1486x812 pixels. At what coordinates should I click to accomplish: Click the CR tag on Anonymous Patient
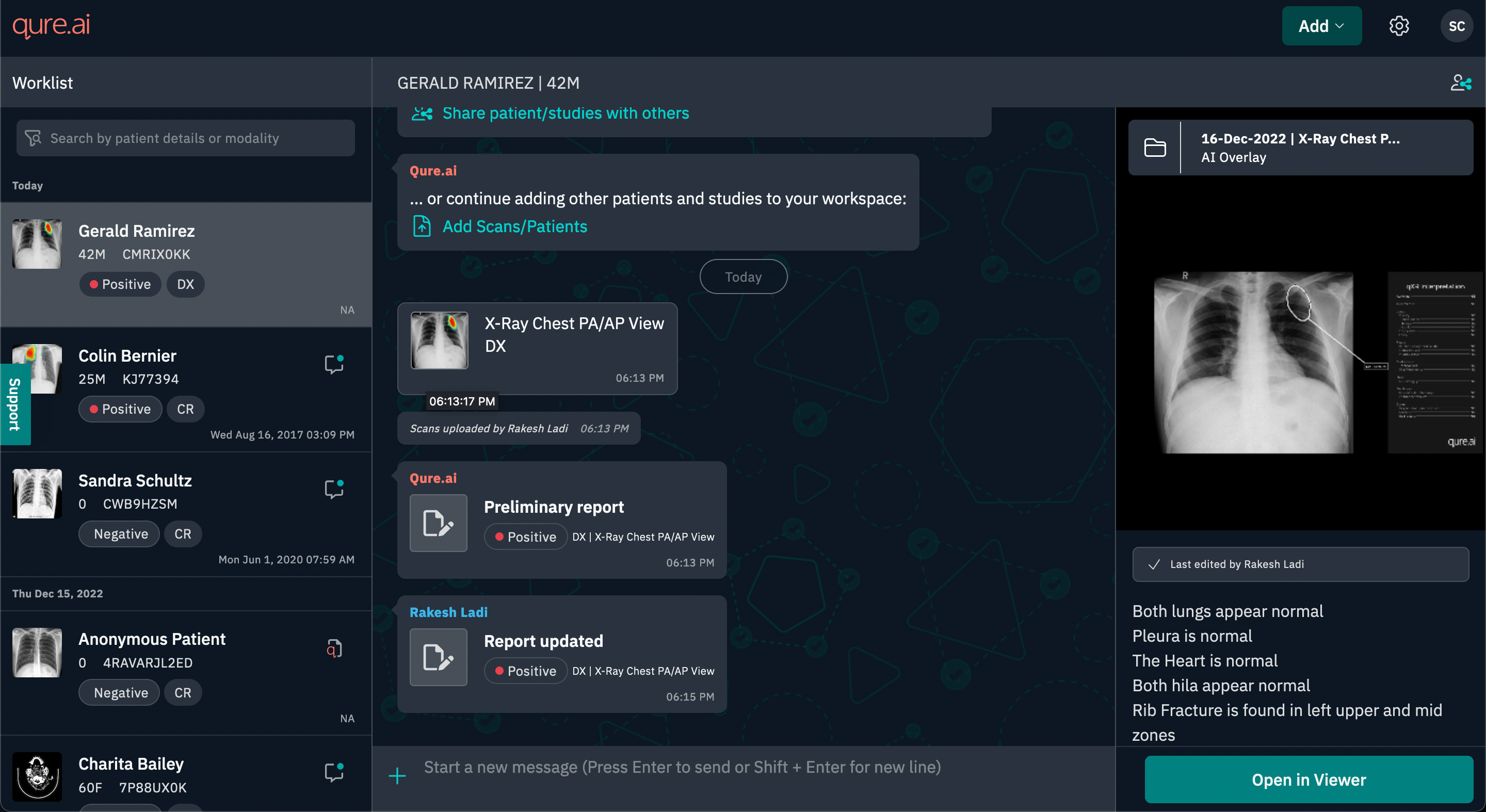tap(183, 693)
